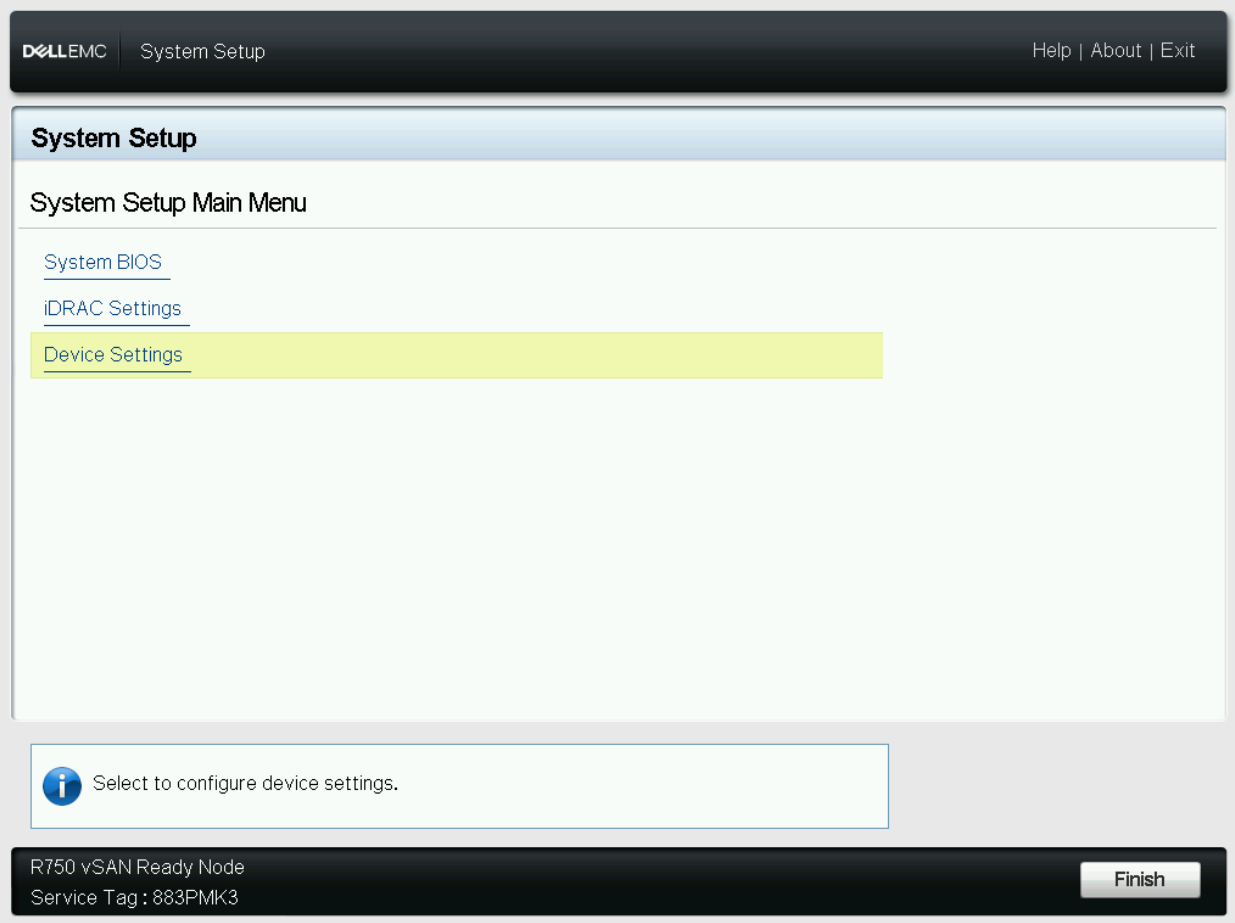Click Exit in the top bar
Viewport: 1235px width, 923px height.
1178,50
